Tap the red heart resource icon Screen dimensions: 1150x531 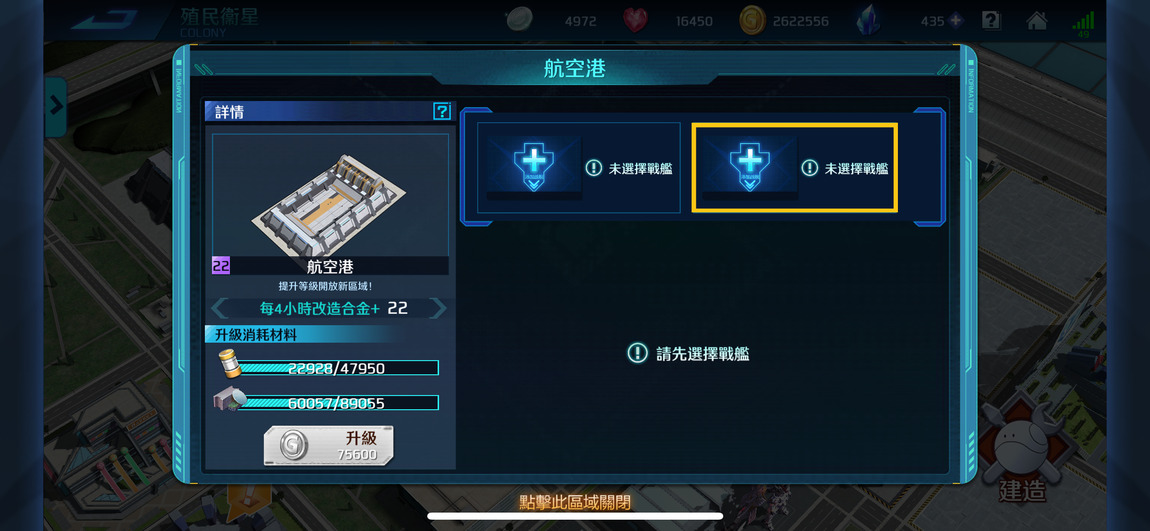[x=635, y=21]
